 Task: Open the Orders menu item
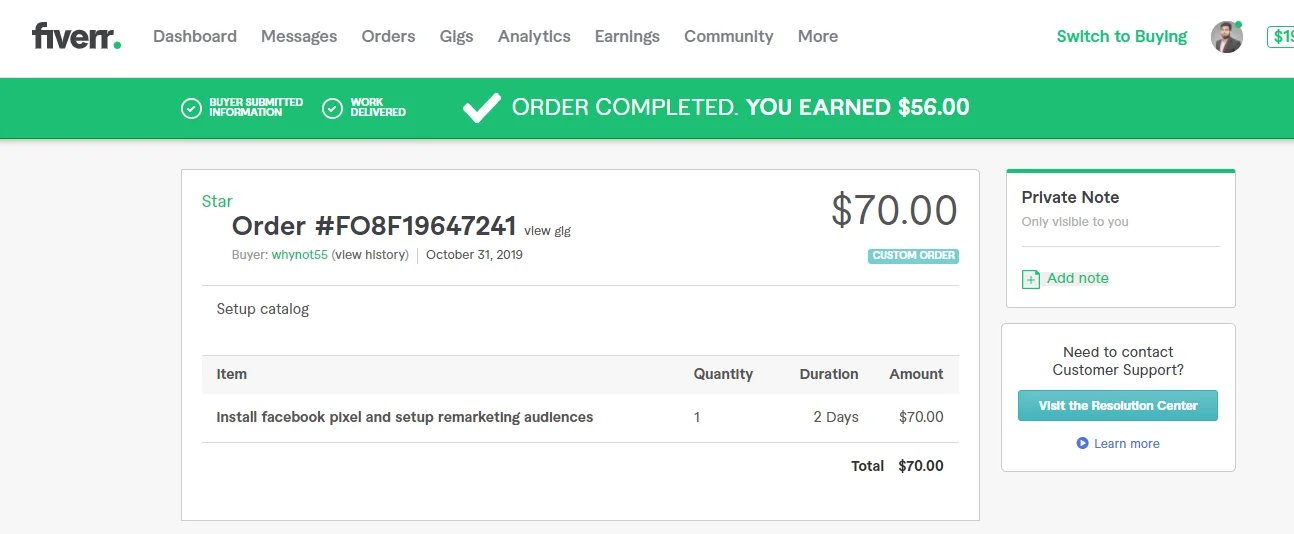coord(388,37)
